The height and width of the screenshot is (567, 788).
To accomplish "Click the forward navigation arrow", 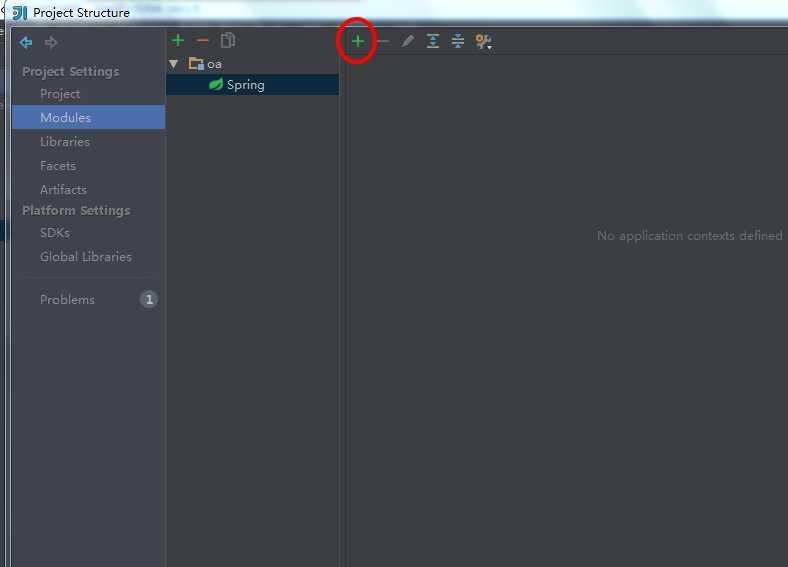I will [51, 43].
